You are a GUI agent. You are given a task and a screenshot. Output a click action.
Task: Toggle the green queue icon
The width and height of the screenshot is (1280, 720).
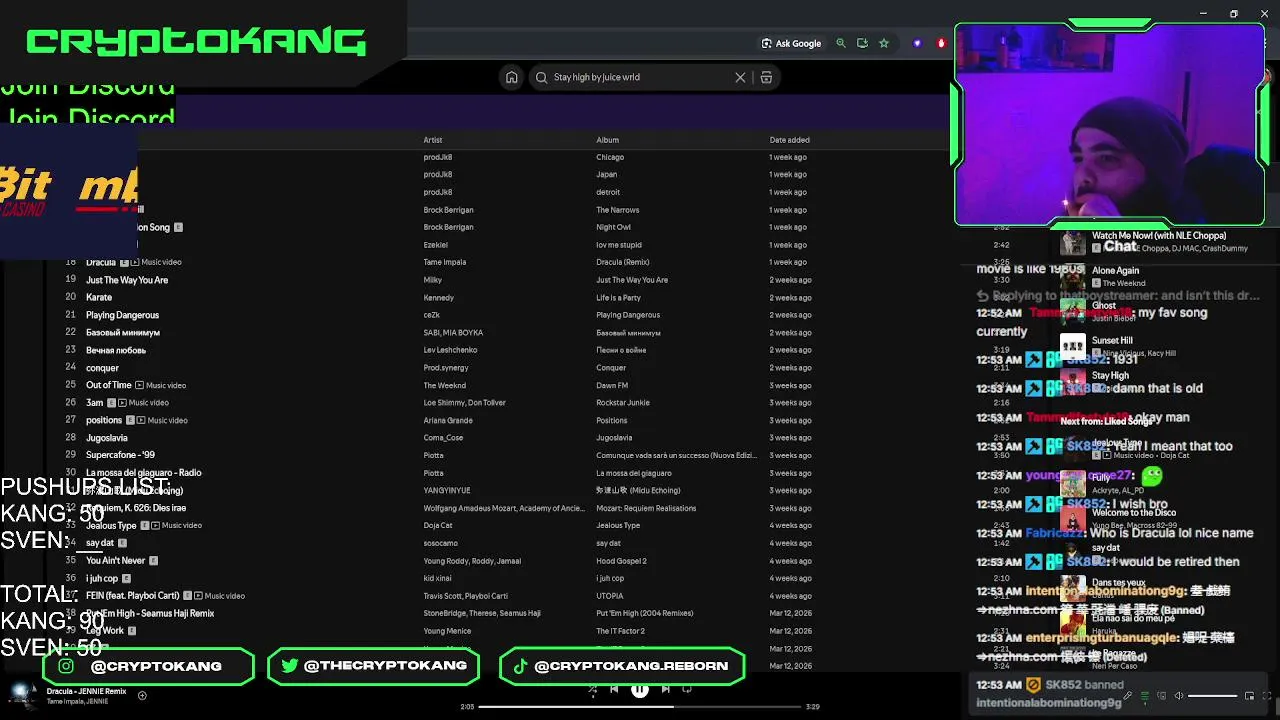(1145, 696)
